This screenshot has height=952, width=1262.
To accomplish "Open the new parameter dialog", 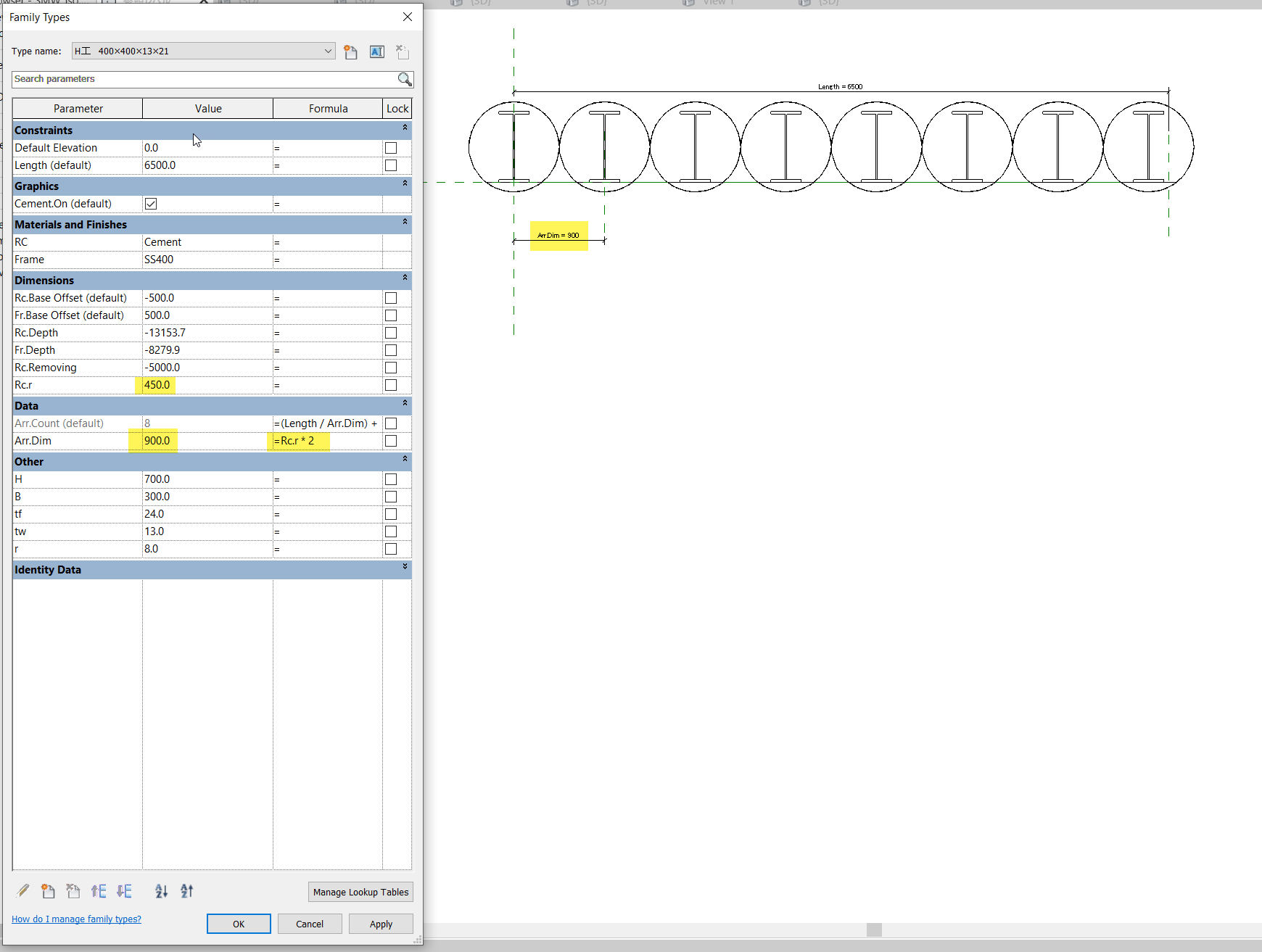I will tap(48, 891).
